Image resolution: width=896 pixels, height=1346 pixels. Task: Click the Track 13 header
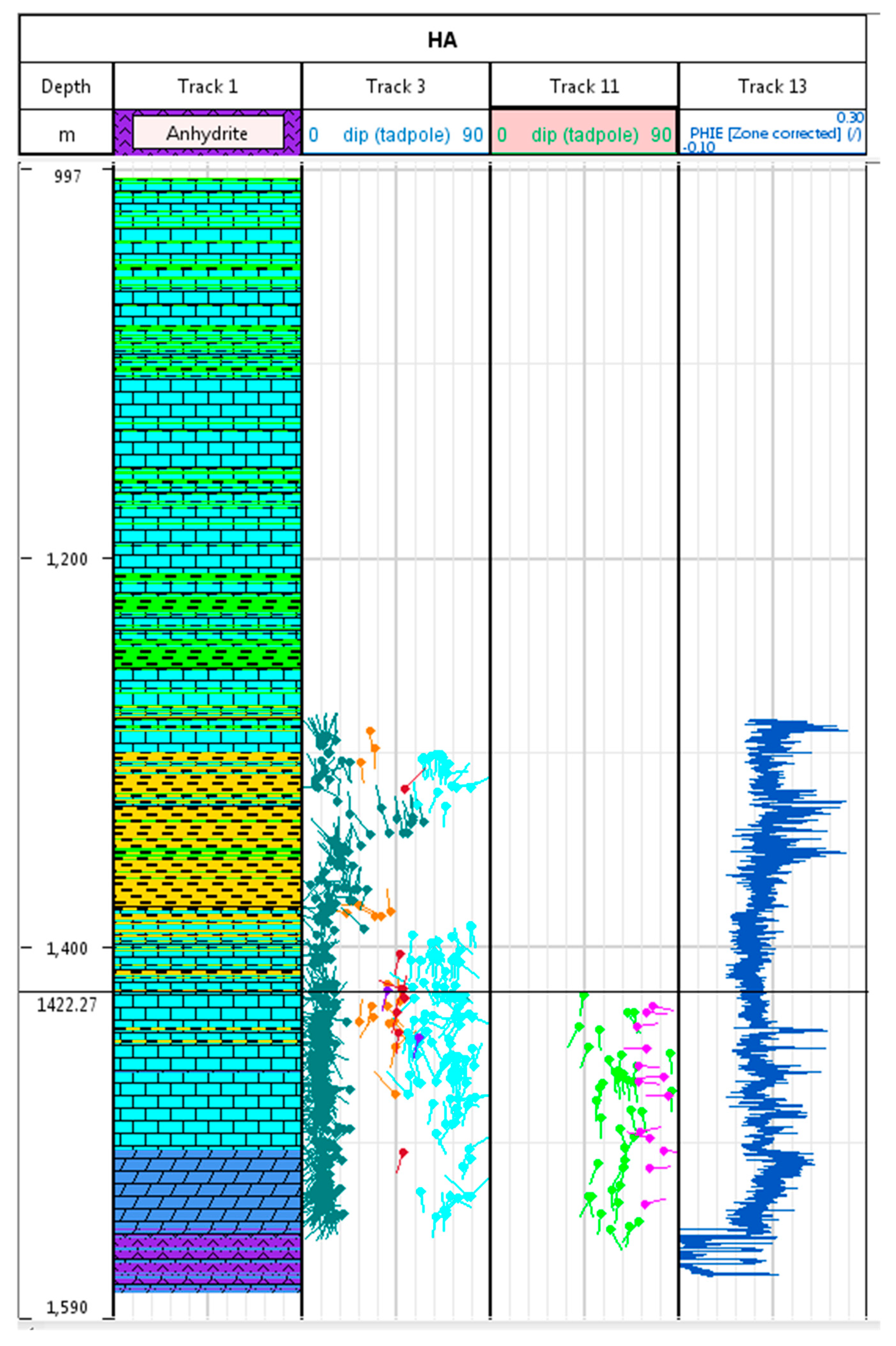tap(773, 86)
